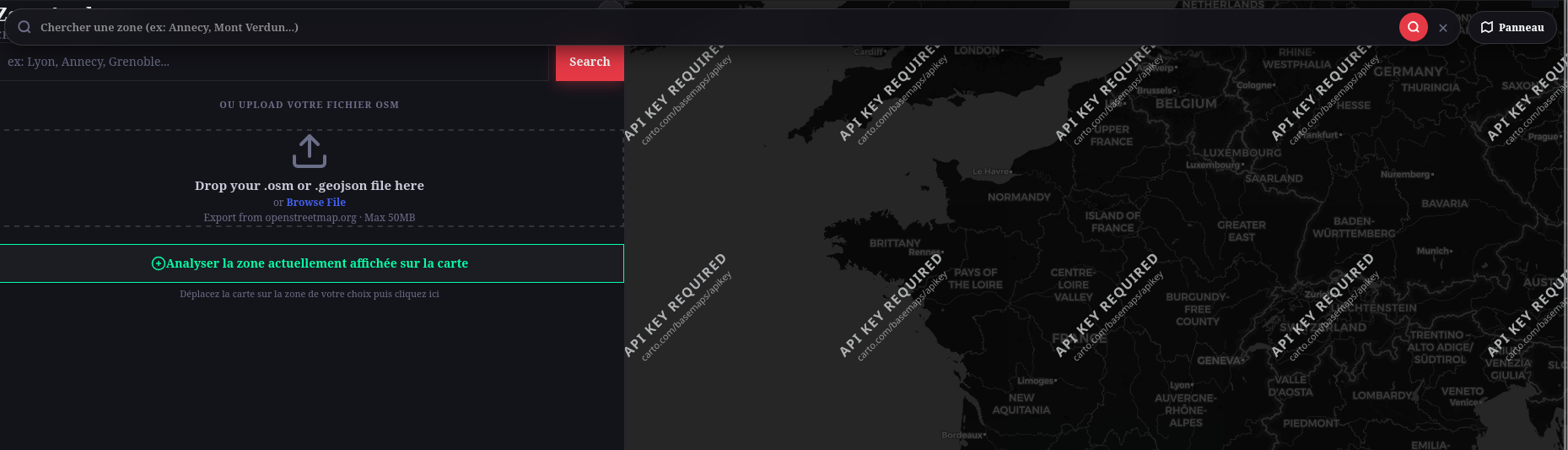Focus the 'ex: Lyon, Annecy, Grenoble...' input
Viewport: 1568px width, 450px height.
(274, 62)
